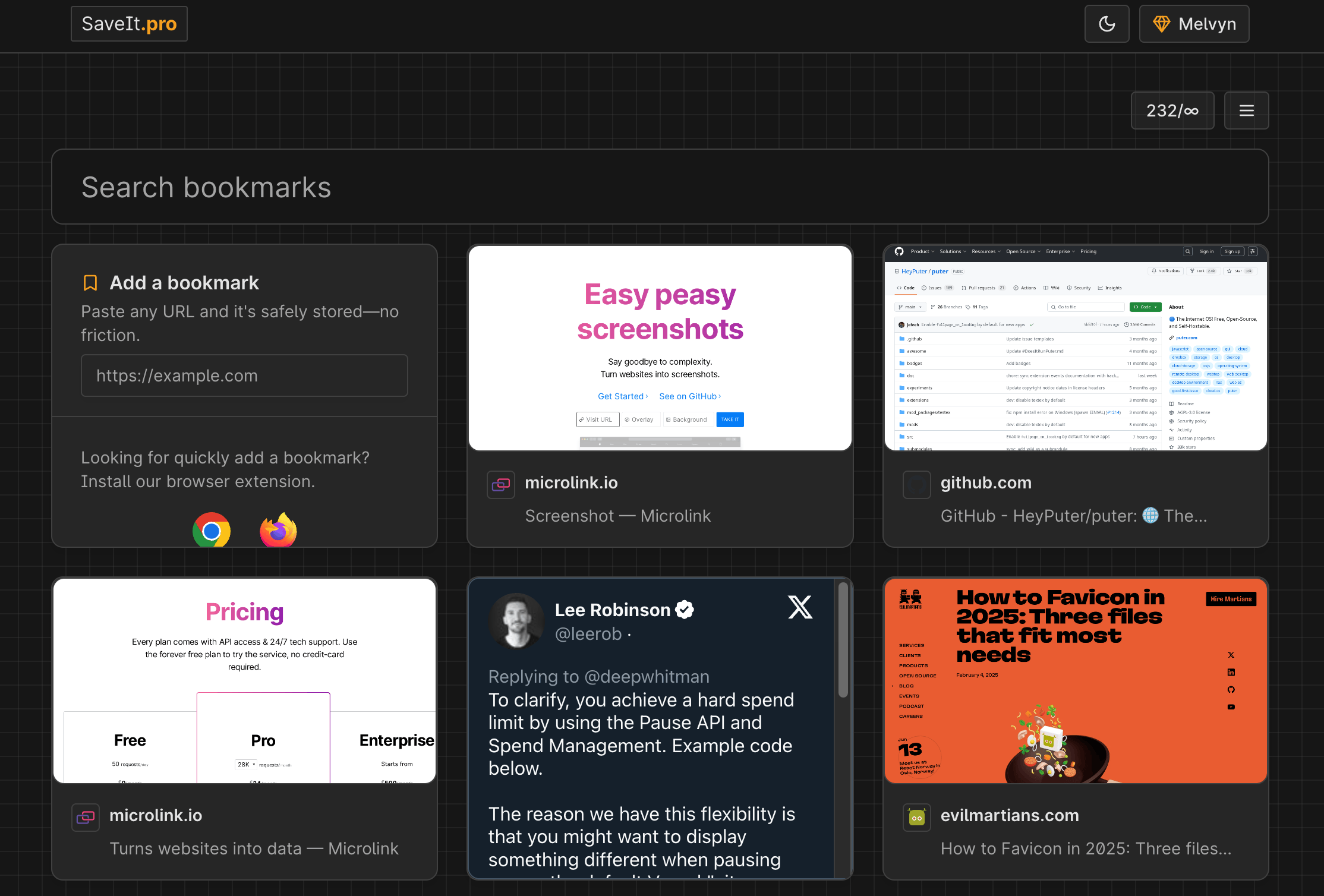Click the 232/∞ bookmark counter
The width and height of the screenshot is (1324, 896).
click(x=1172, y=111)
